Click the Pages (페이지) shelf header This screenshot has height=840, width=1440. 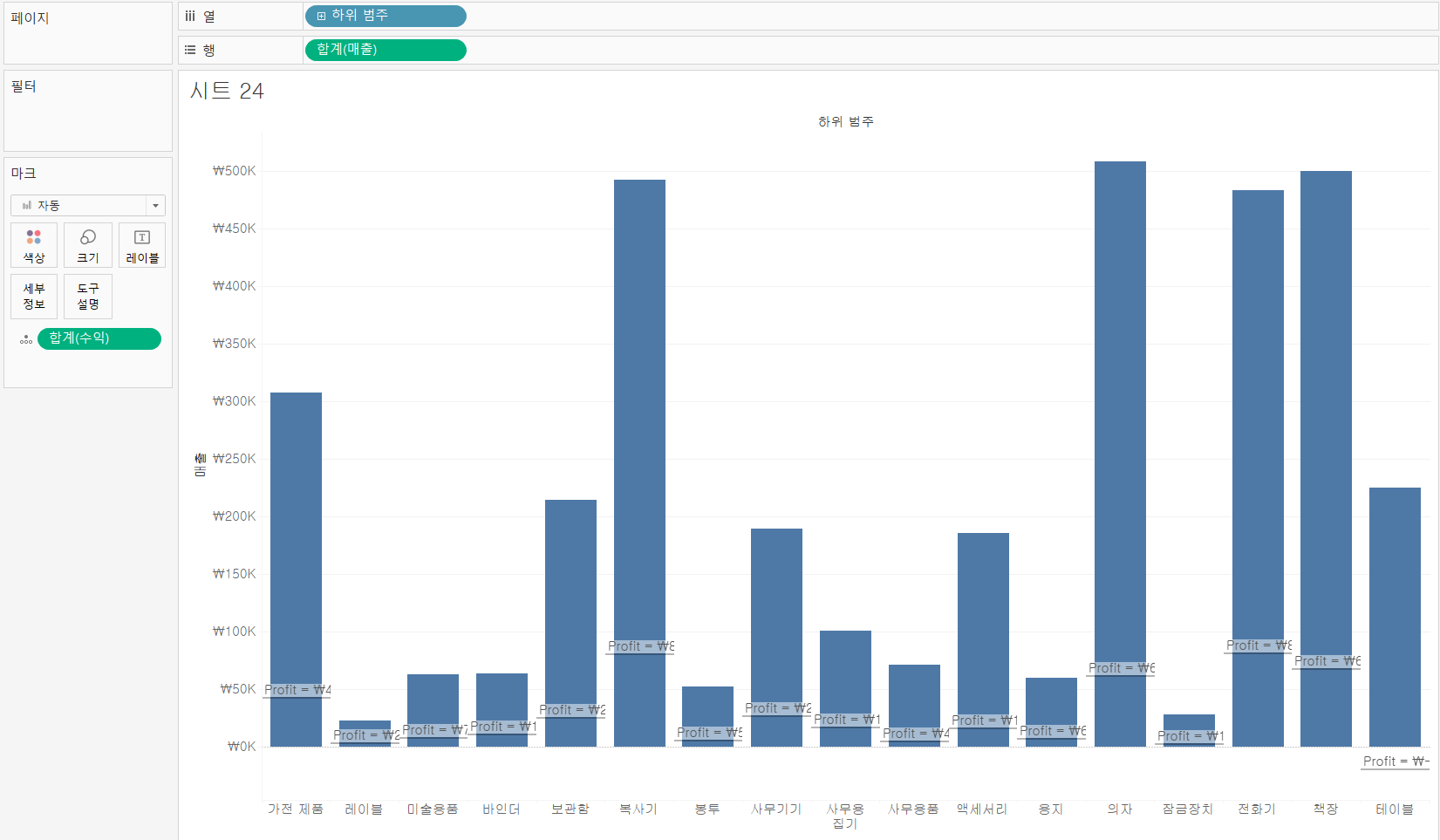30,18
